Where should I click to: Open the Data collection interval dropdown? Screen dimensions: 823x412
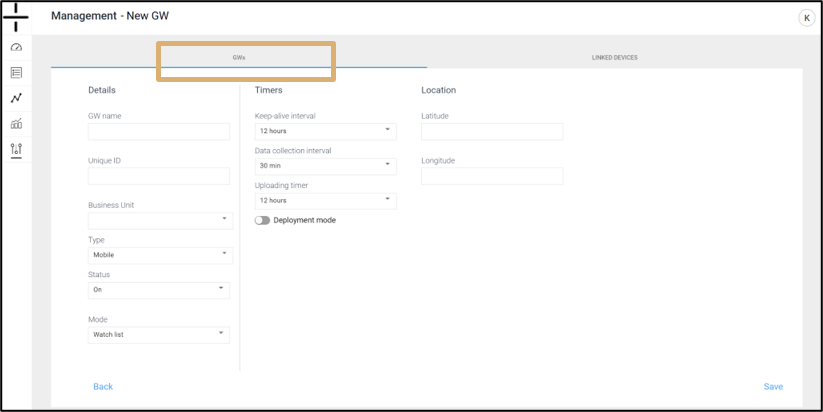click(325, 166)
